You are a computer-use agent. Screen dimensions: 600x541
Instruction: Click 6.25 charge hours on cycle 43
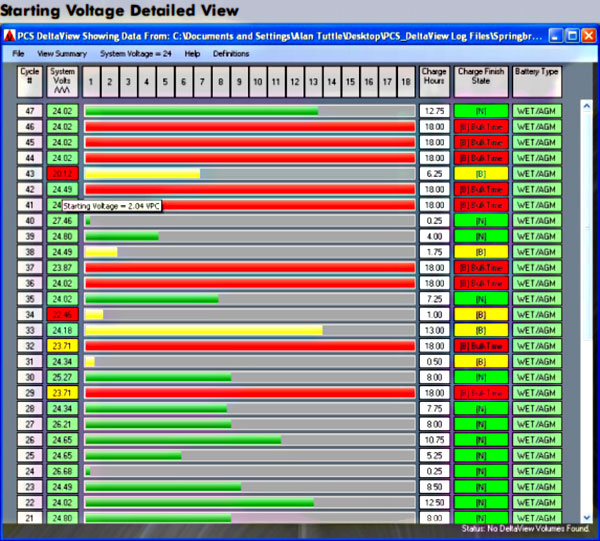pos(434,174)
